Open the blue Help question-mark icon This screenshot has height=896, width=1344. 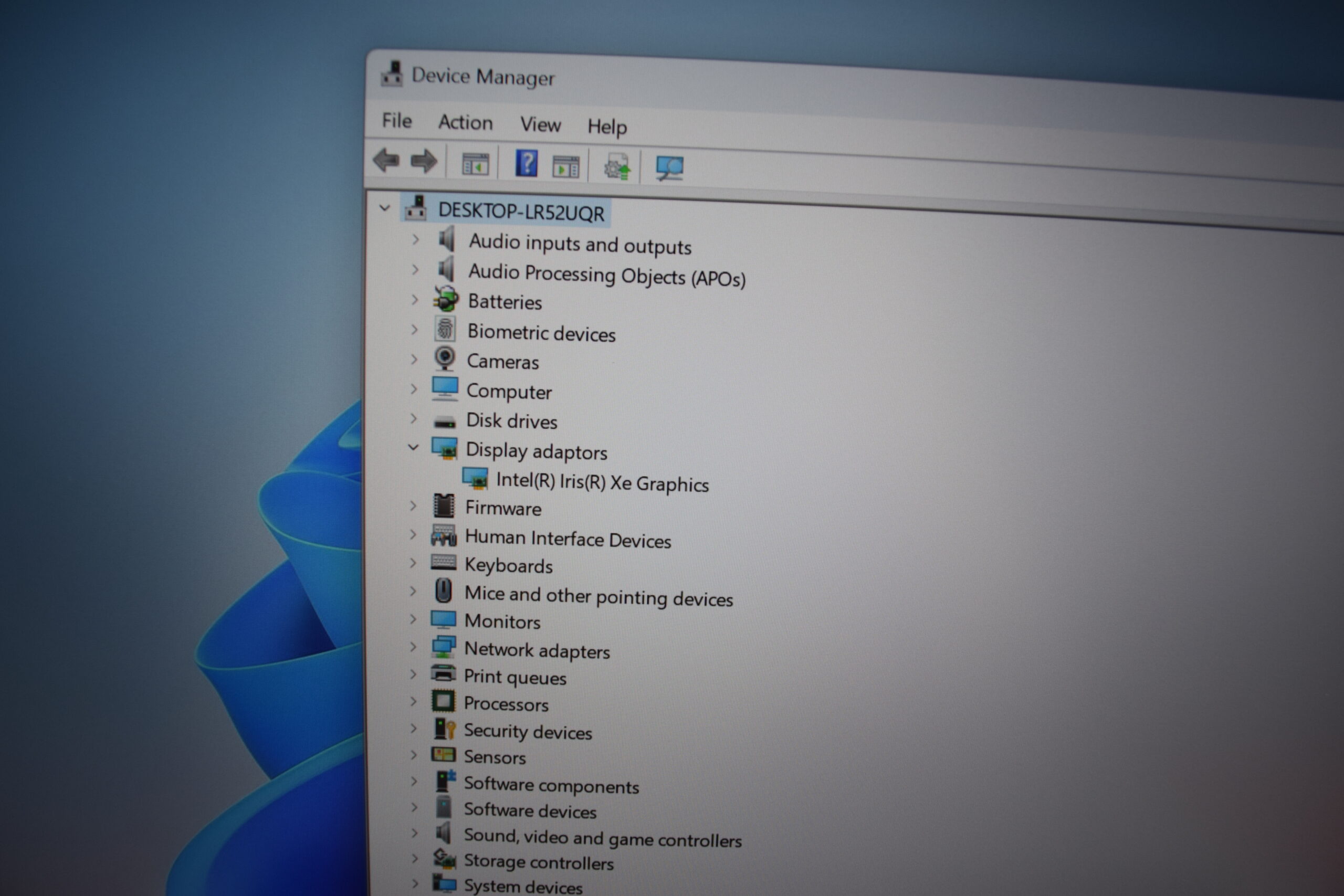pos(526,163)
